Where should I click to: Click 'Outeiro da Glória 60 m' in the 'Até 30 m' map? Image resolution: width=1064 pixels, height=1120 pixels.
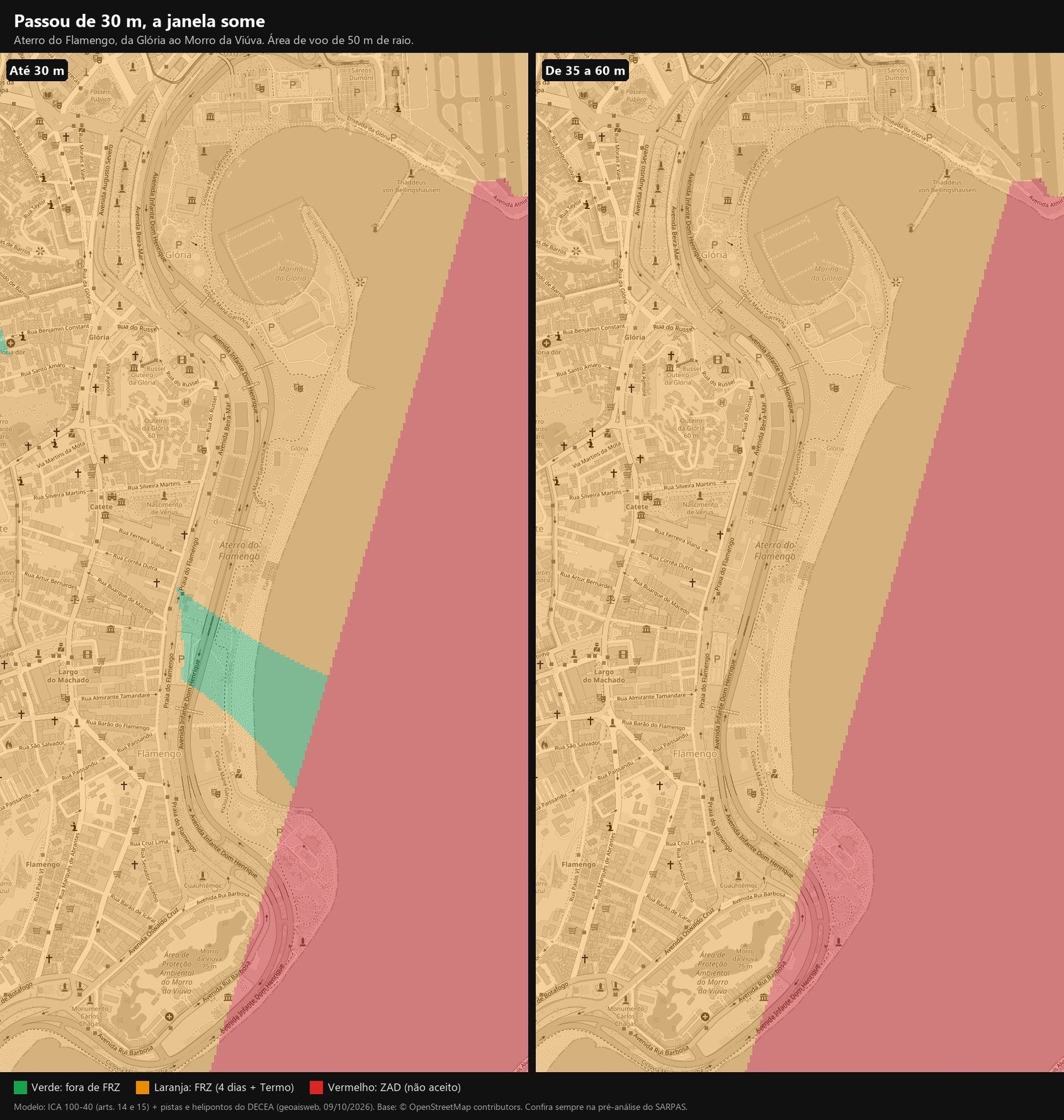156,428
